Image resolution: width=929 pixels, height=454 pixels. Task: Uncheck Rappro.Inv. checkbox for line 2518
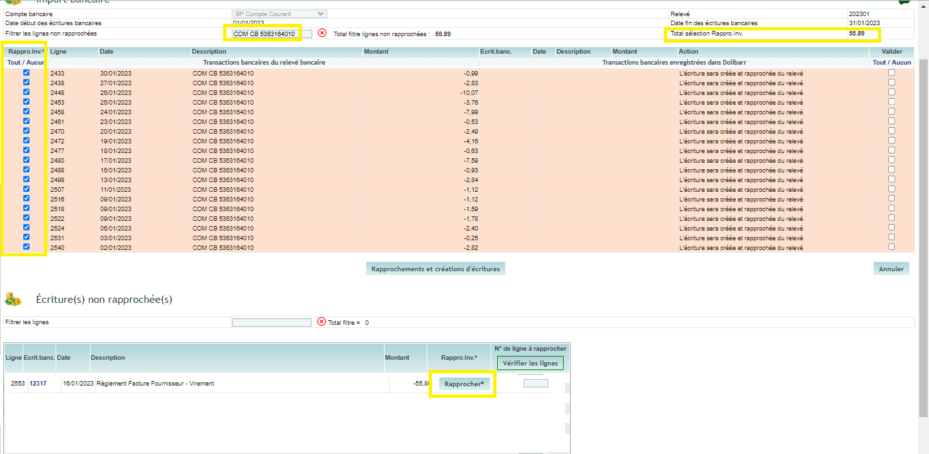[26, 208]
